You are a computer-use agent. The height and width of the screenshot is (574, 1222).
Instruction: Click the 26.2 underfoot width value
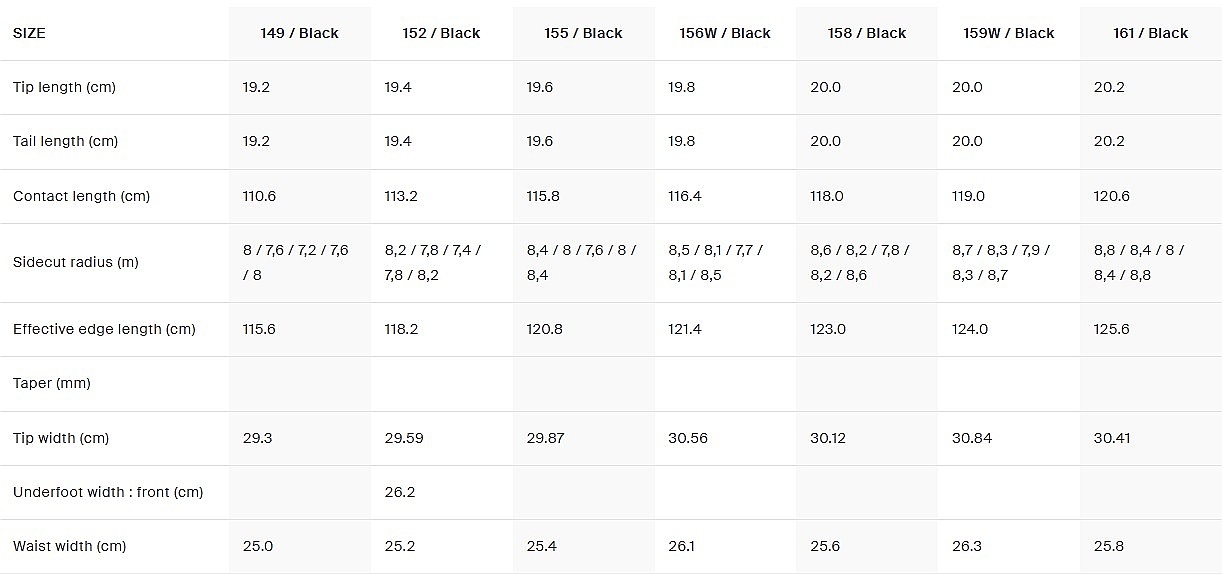click(400, 492)
